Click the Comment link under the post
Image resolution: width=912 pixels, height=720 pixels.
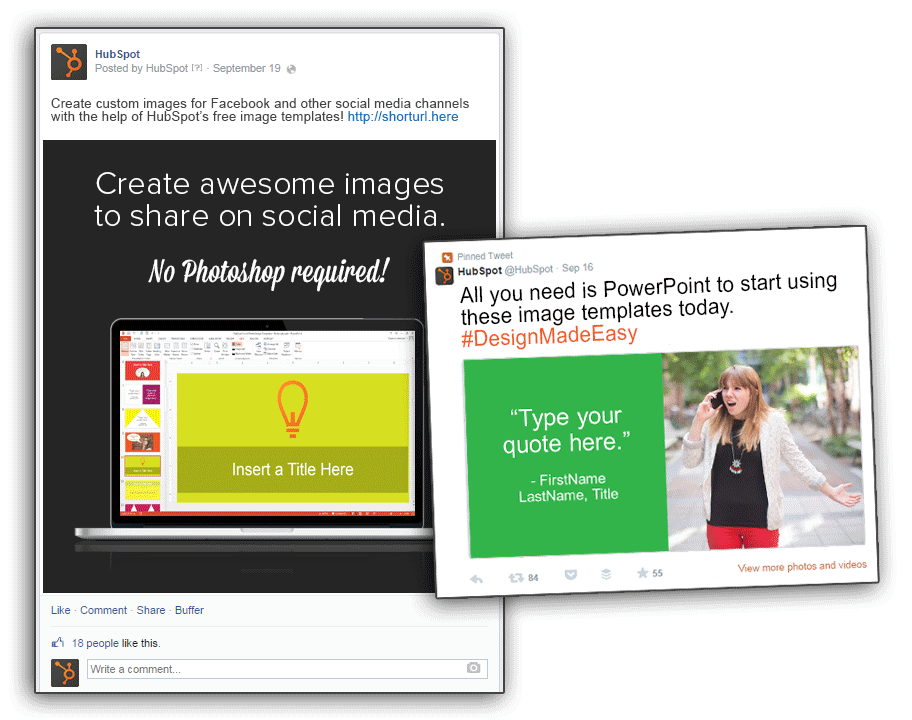pyautogui.click(x=103, y=610)
